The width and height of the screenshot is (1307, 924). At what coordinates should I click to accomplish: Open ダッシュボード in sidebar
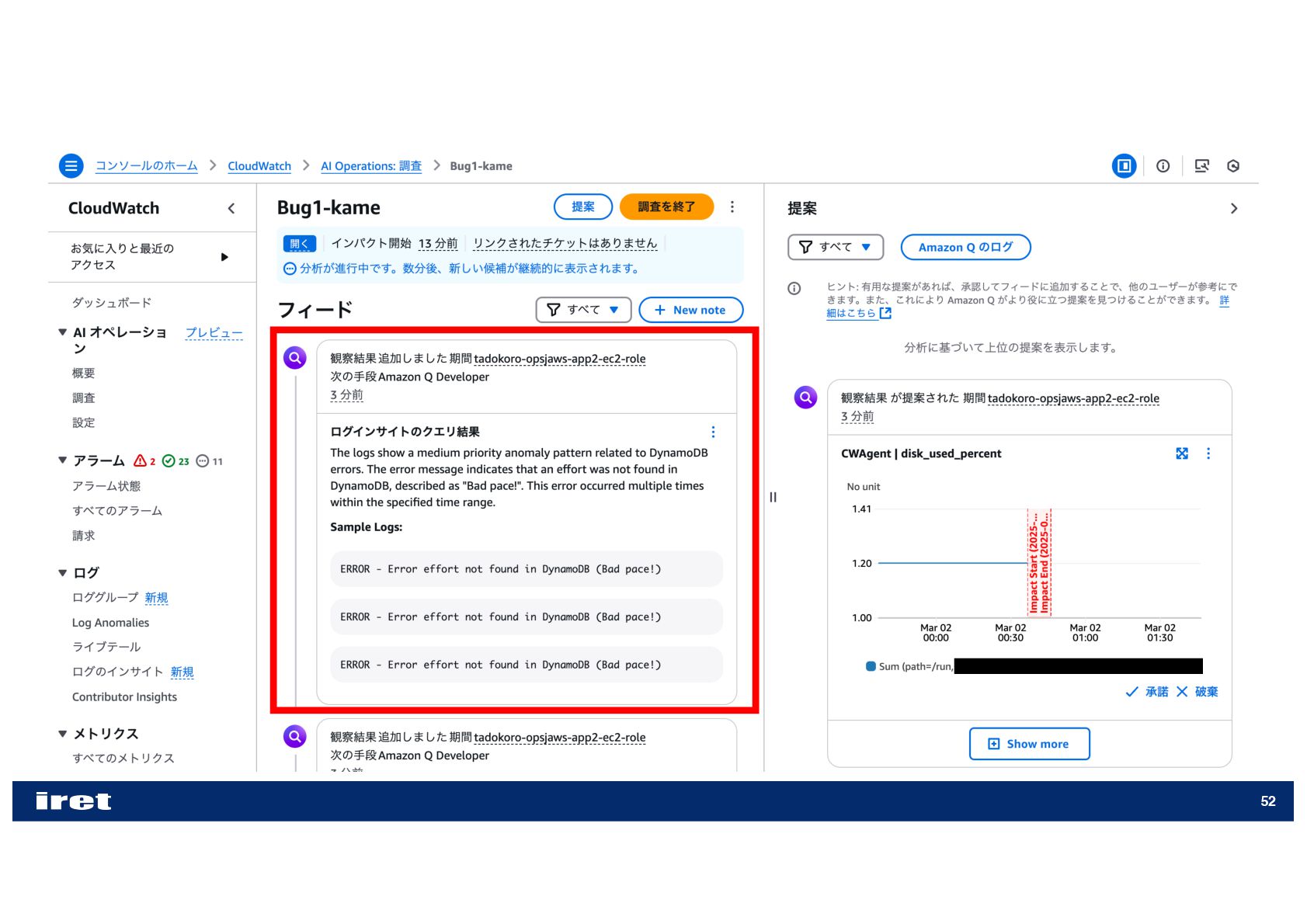112,303
